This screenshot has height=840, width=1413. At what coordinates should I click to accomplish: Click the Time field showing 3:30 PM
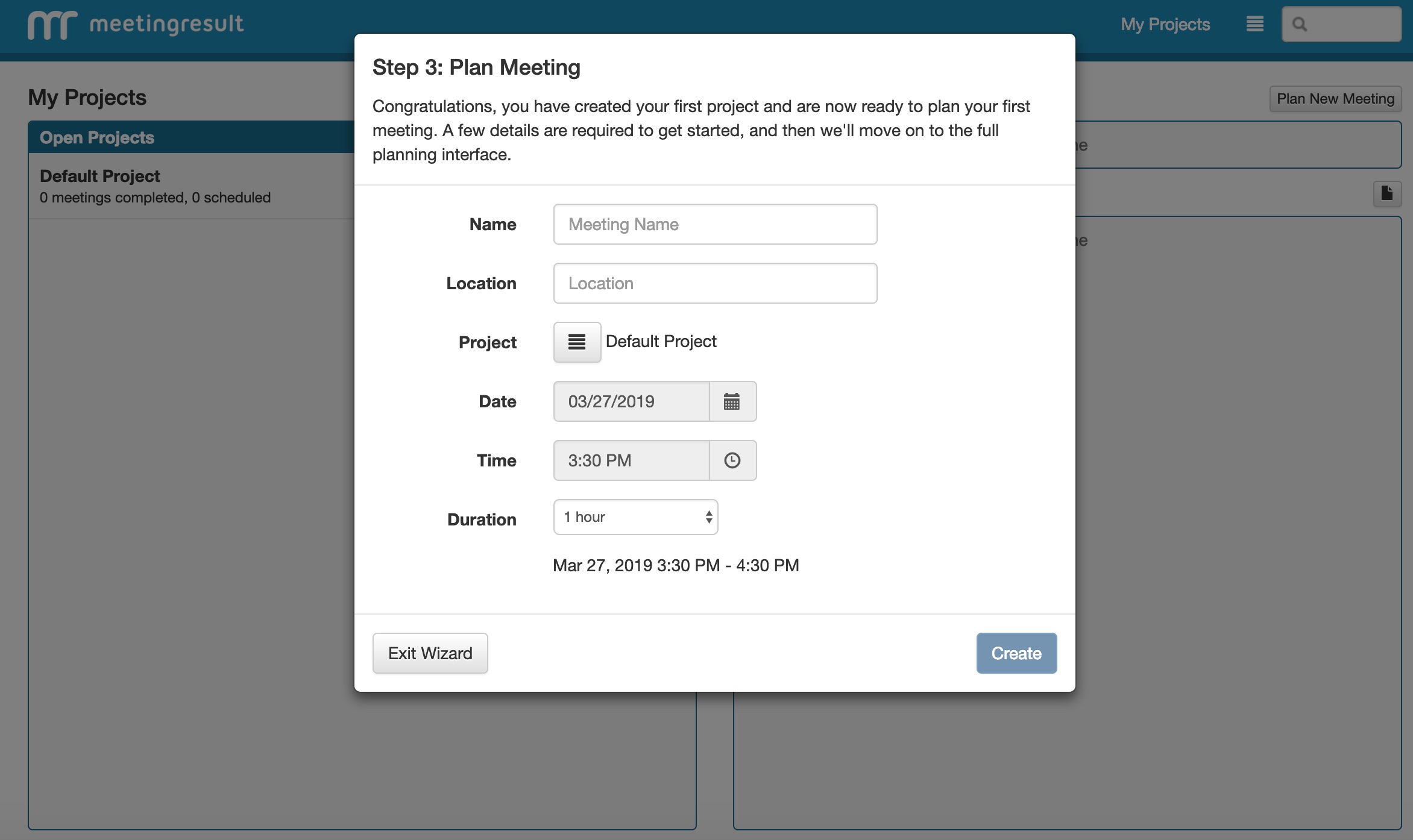click(631, 460)
